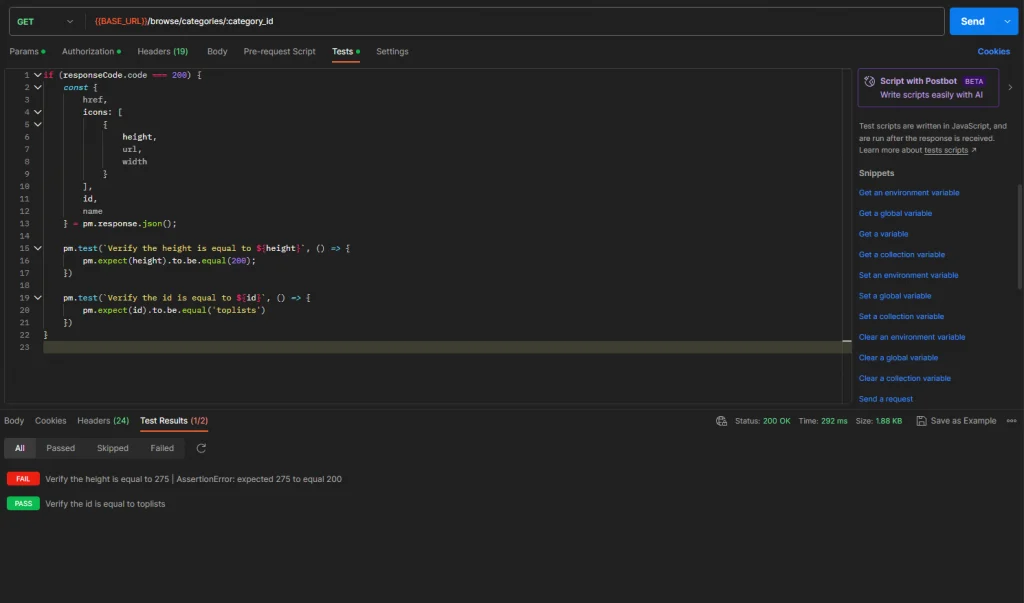1024x603 pixels.
Task: Collapse the code fold on line 1
Action: click(x=37, y=75)
